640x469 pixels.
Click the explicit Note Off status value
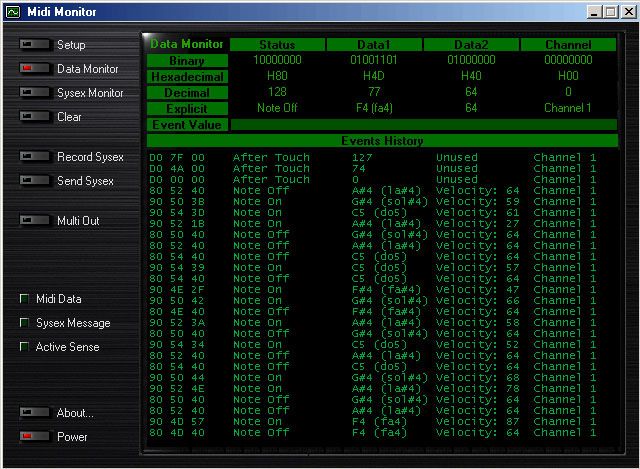tap(277, 108)
